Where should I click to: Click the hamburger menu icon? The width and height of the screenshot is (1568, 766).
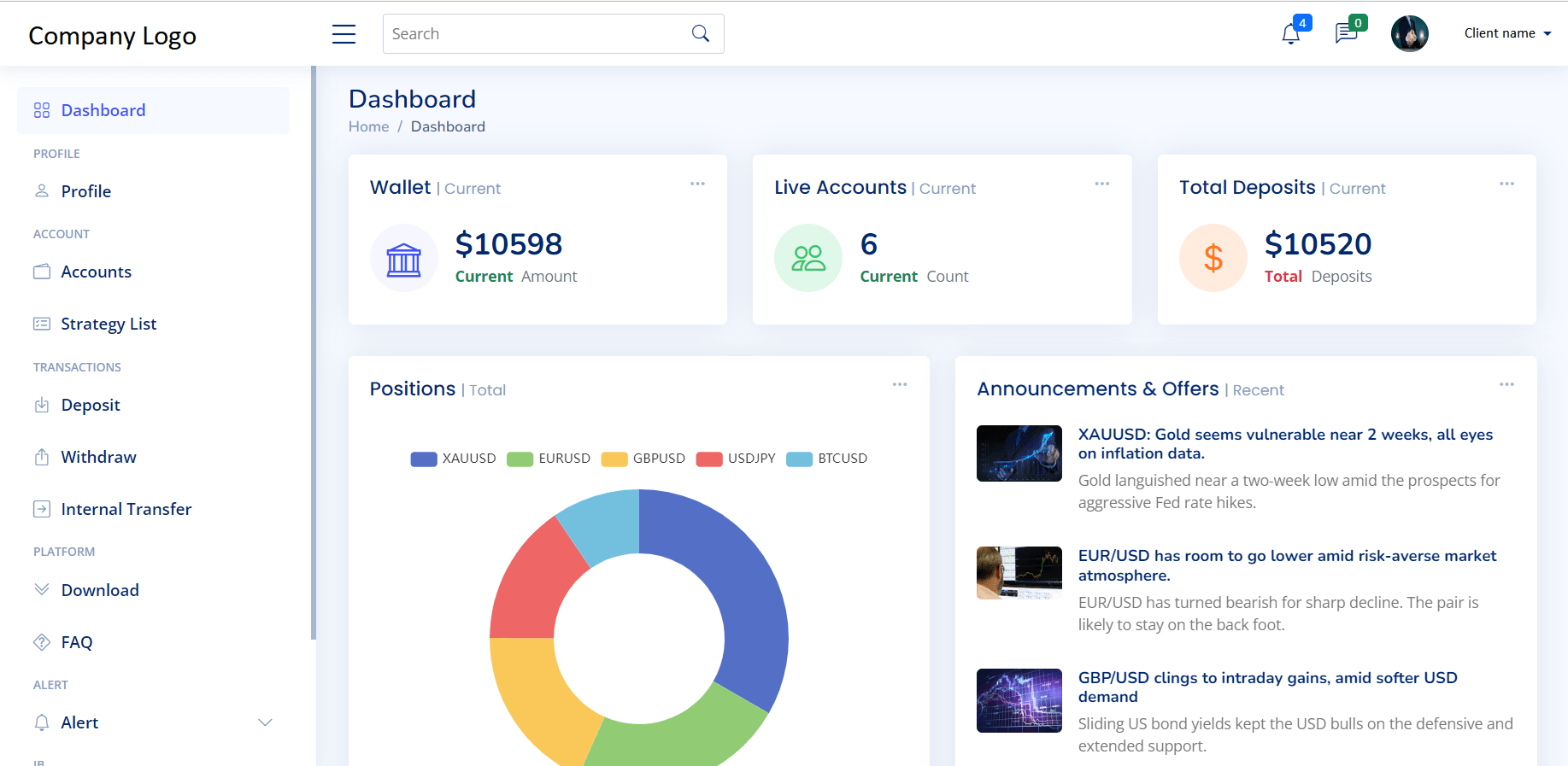pyautogui.click(x=344, y=34)
